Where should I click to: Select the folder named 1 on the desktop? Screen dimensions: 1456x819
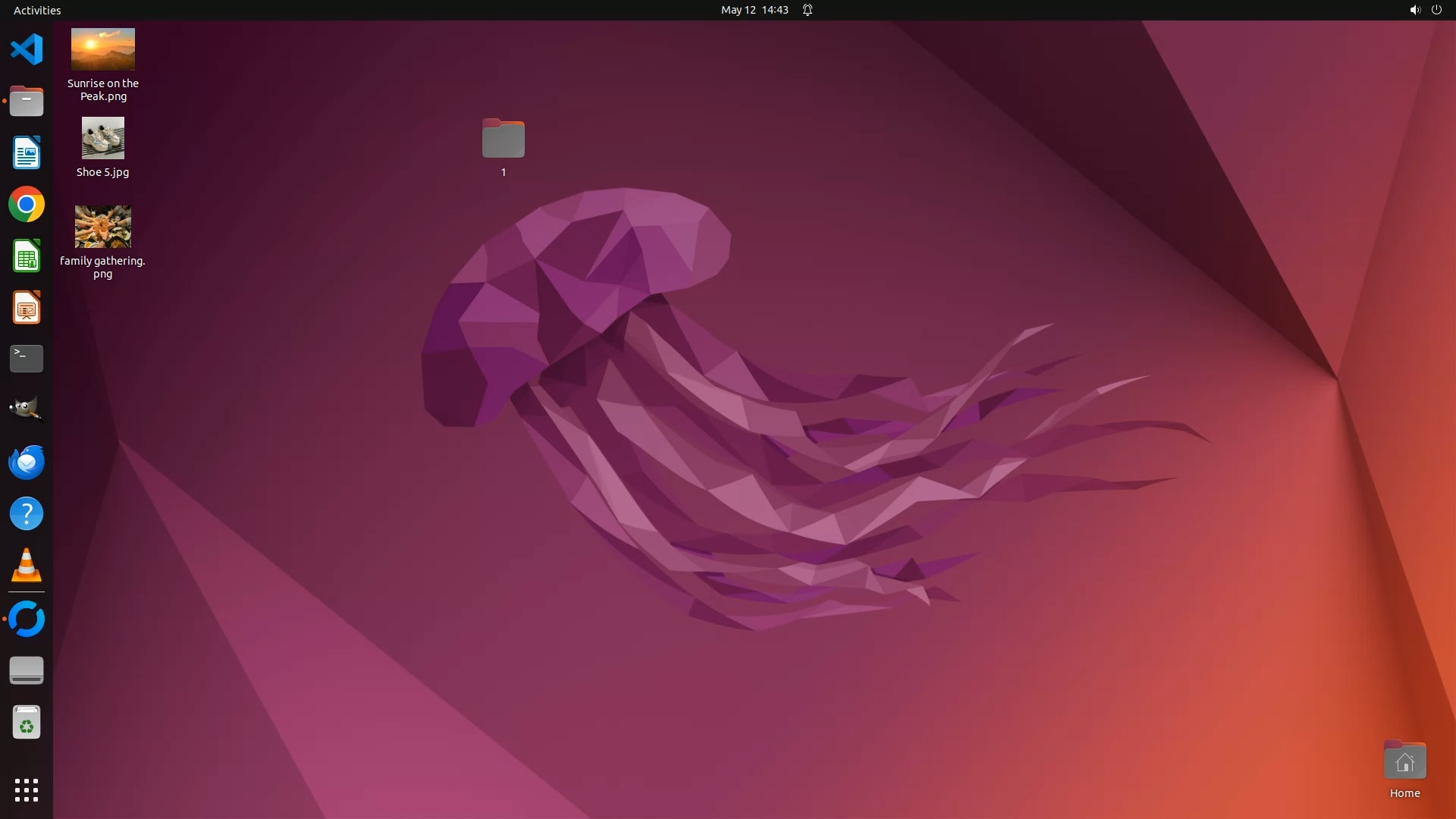click(x=504, y=140)
